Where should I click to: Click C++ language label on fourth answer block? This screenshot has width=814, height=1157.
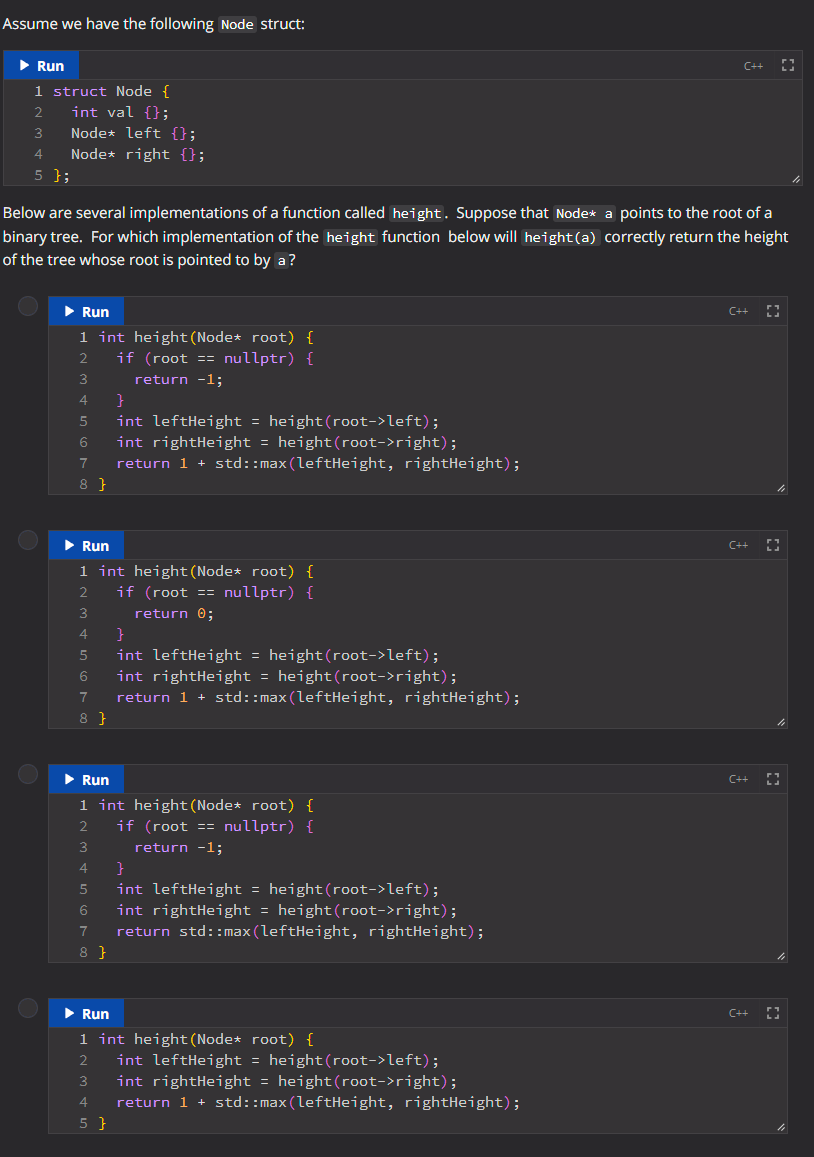[x=738, y=1013]
